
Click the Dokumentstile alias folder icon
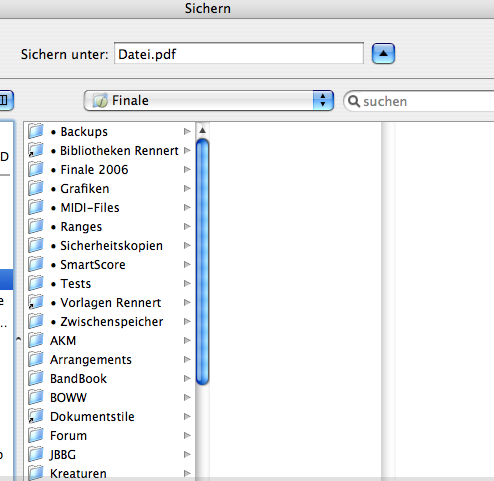pyautogui.click(x=36, y=416)
